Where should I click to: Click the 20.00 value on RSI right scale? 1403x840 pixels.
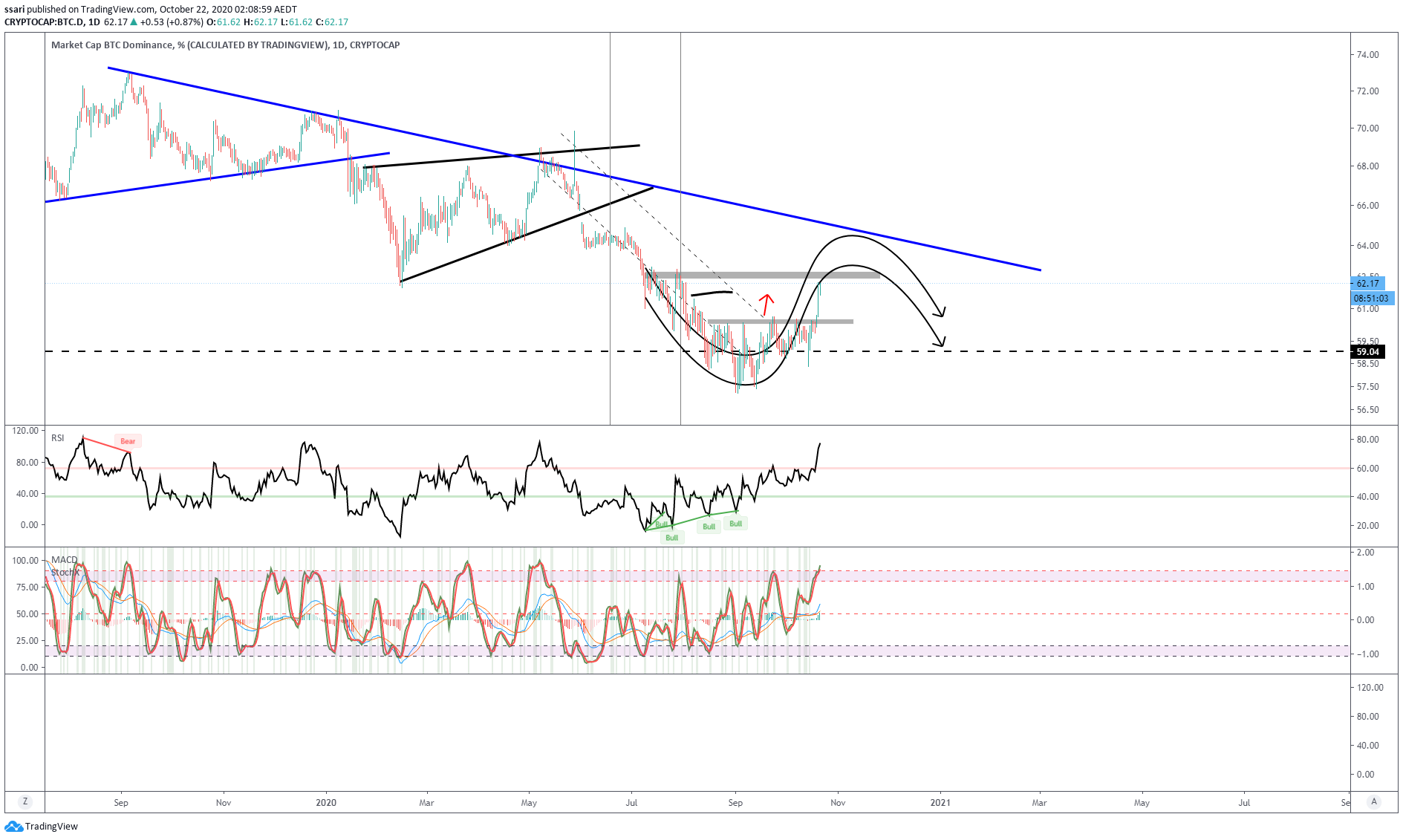tap(1367, 525)
